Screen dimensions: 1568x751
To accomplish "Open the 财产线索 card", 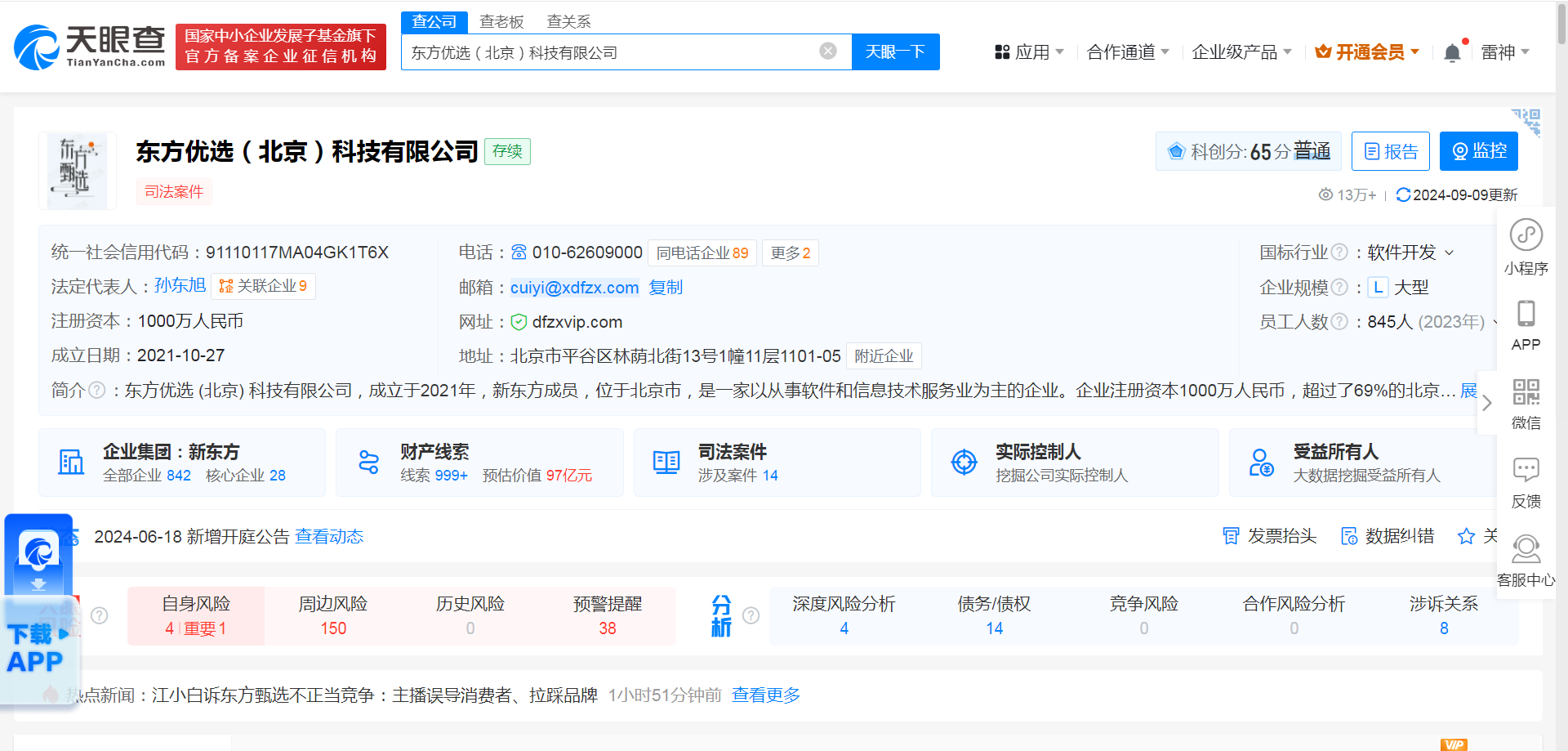I will [x=479, y=463].
